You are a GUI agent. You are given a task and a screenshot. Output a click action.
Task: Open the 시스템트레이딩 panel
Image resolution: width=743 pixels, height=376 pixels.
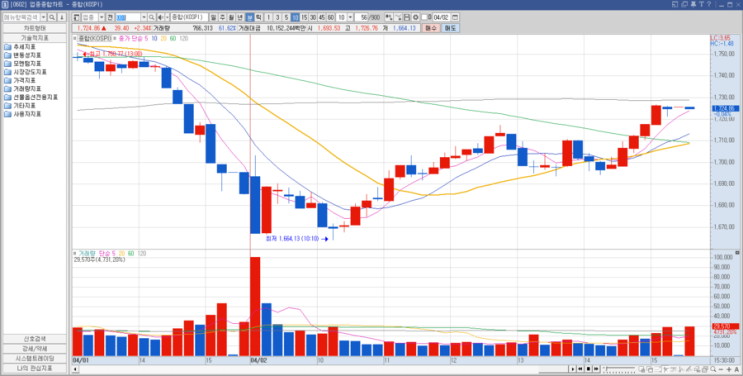click(35, 358)
